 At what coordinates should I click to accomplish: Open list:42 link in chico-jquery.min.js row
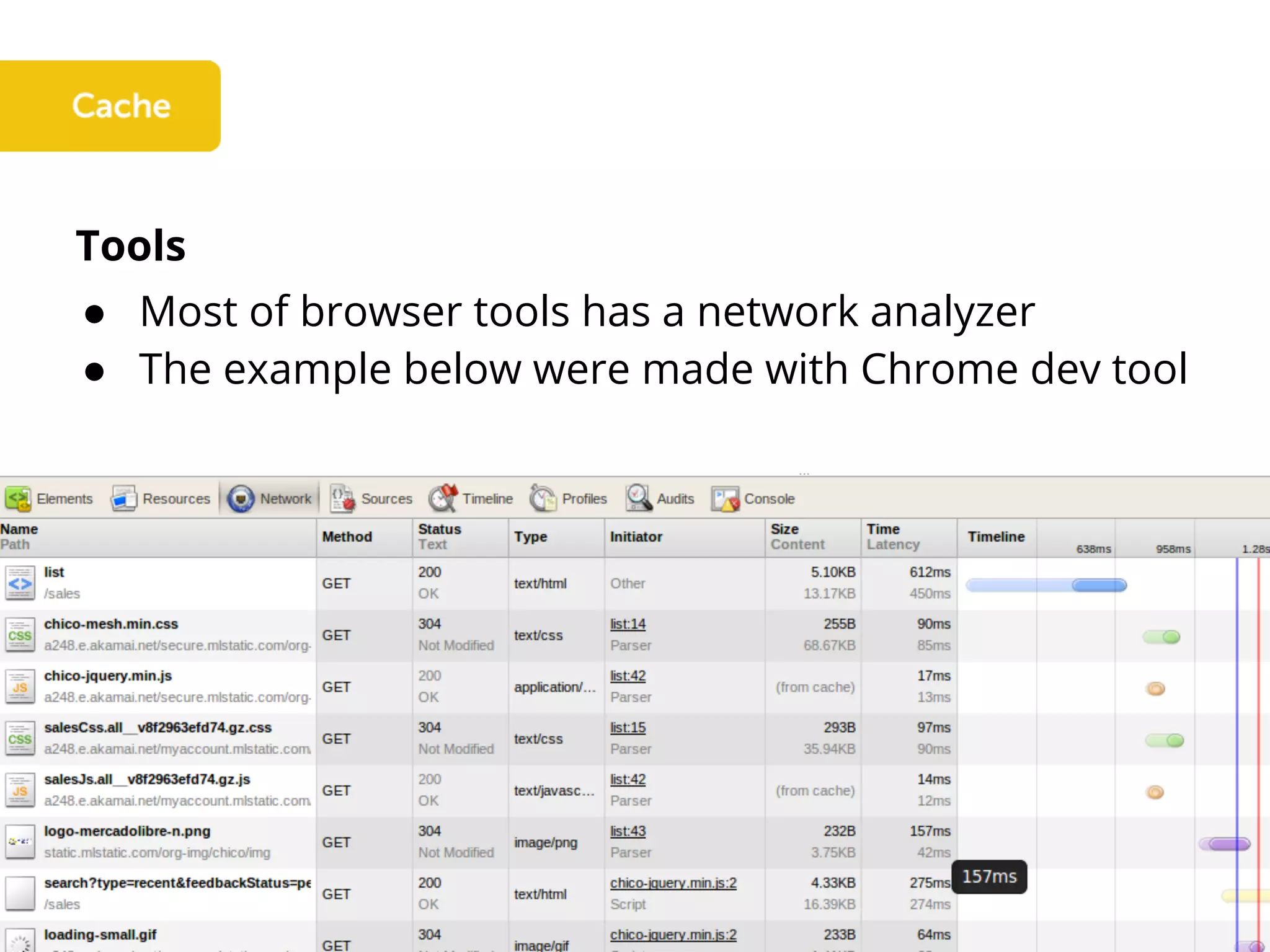(x=628, y=676)
